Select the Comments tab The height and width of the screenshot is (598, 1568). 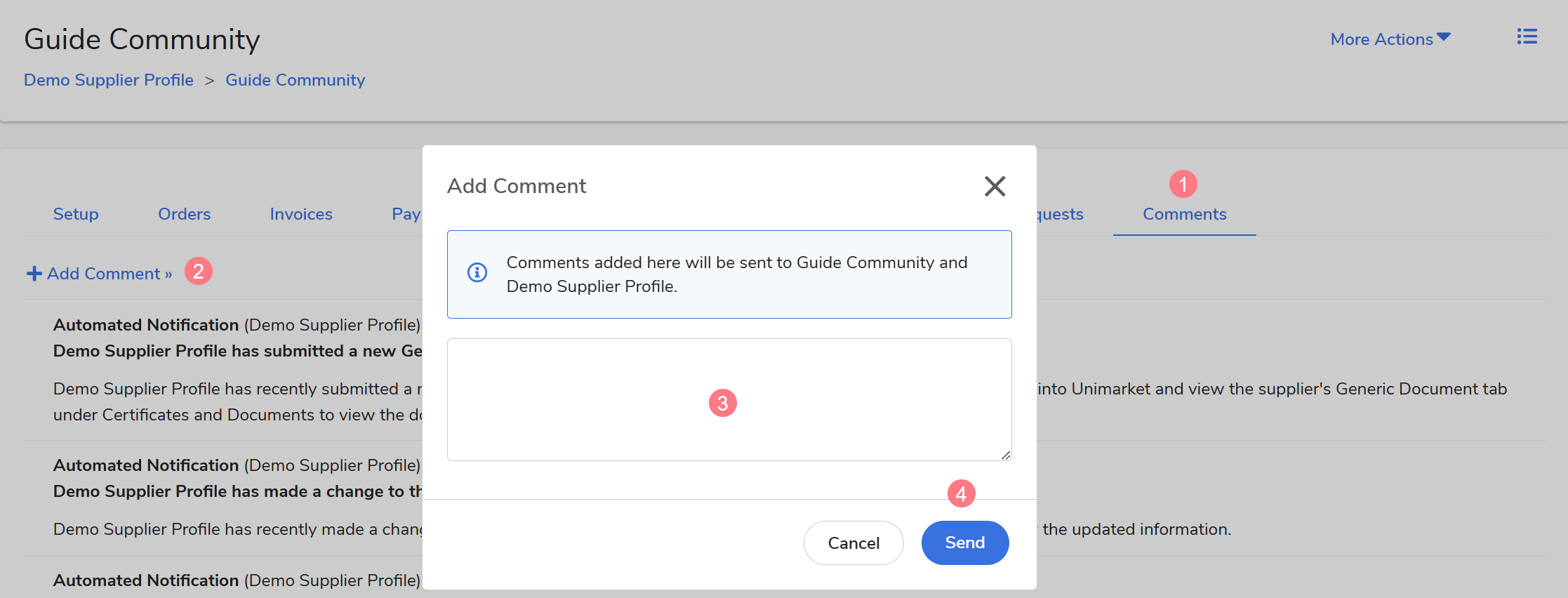[1184, 214]
